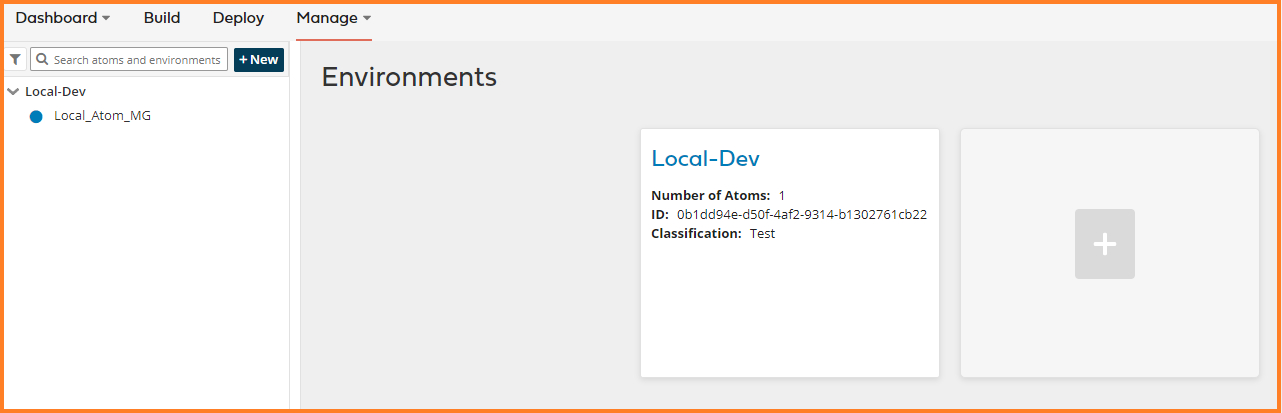The height and width of the screenshot is (413, 1282).
Task: Click the Environments page heading
Action: click(409, 77)
